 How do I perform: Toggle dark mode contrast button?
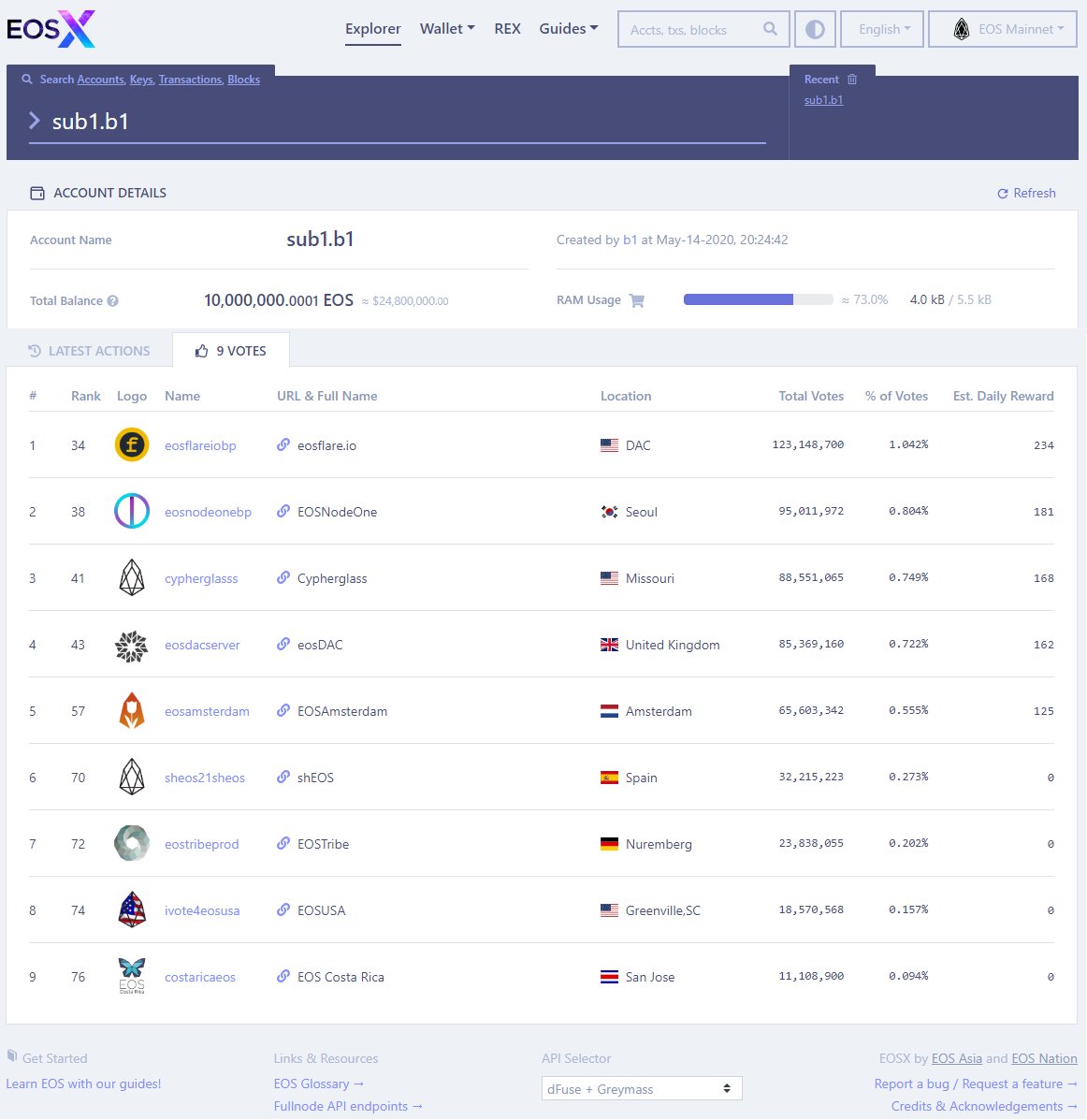tap(815, 29)
